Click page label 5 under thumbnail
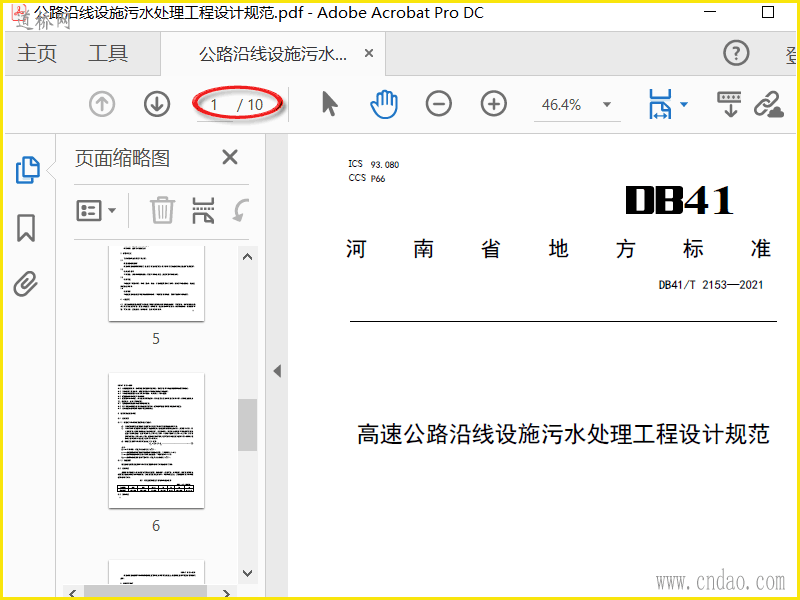Screen dimensions: 800x600 (156, 339)
